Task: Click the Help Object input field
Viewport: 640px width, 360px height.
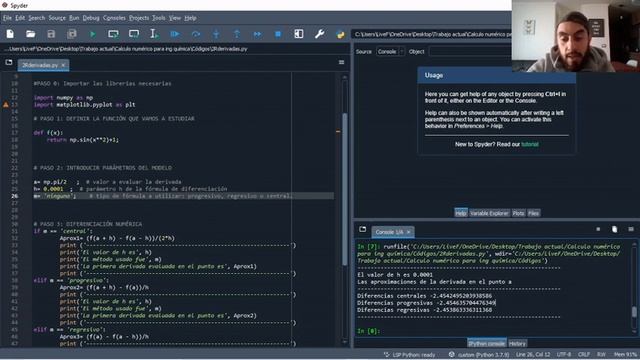Action: coord(470,51)
